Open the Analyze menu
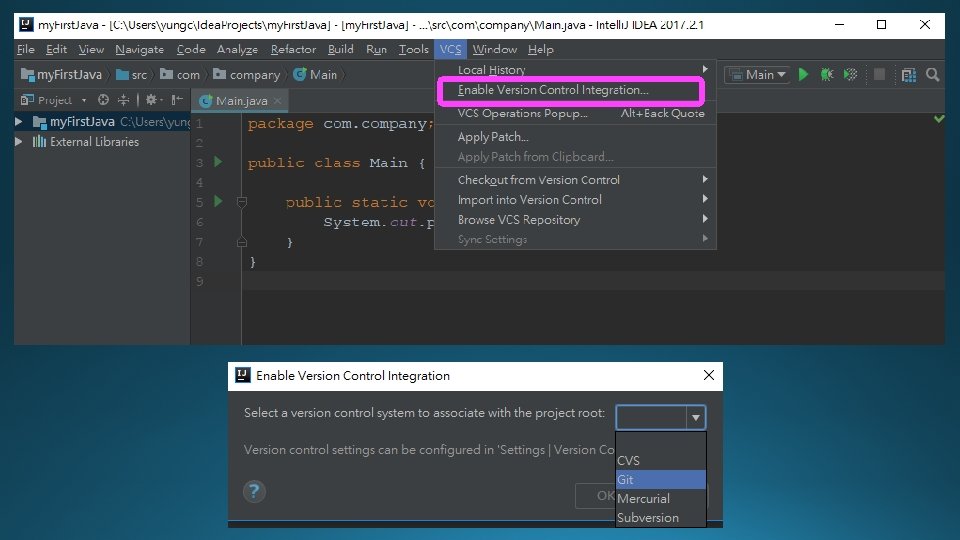The height and width of the screenshot is (540, 960). tap(237, 49)
